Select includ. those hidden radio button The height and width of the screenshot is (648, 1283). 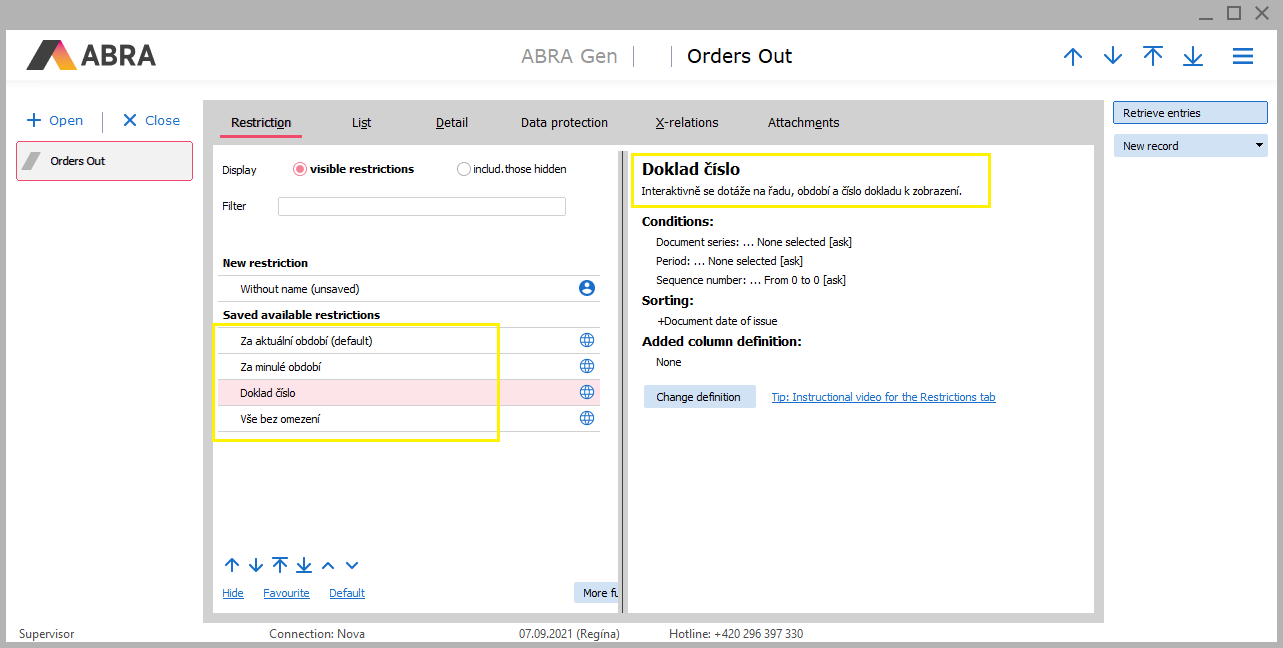tap(463, 169)
